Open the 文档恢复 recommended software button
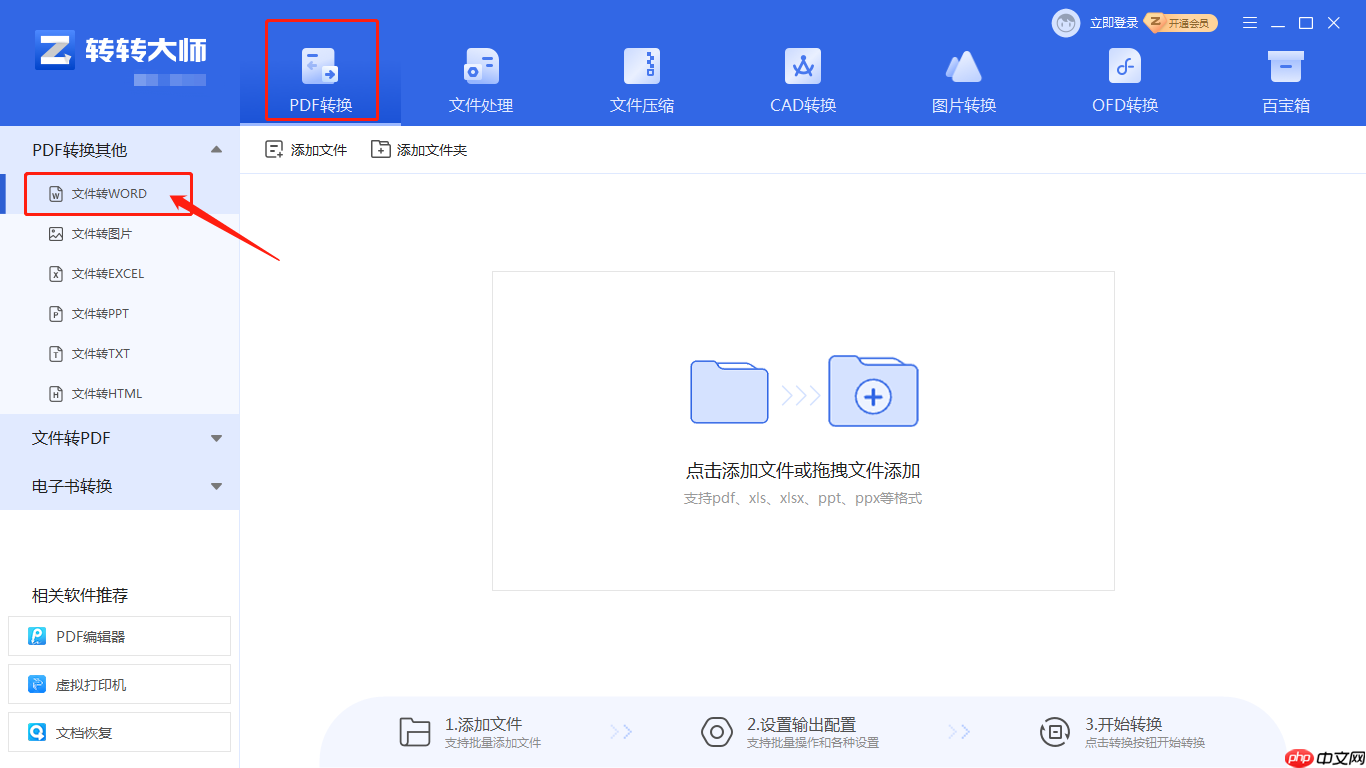The image size is (1366, 768). pyautogui.click(x=119, y=732)
